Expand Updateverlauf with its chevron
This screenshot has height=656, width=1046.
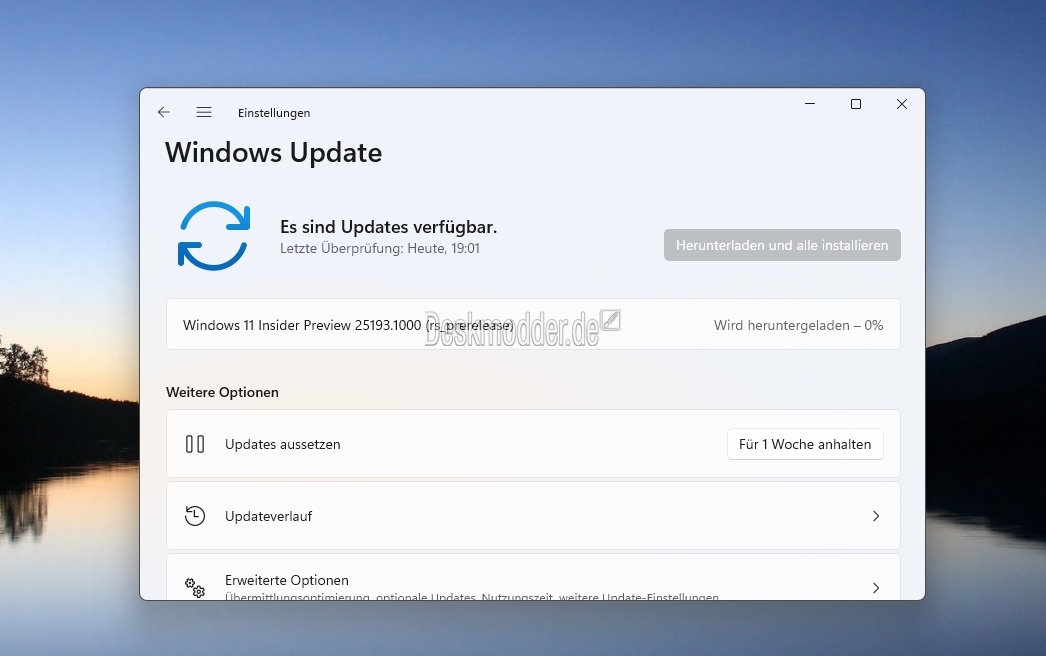[x=876, y=516]
